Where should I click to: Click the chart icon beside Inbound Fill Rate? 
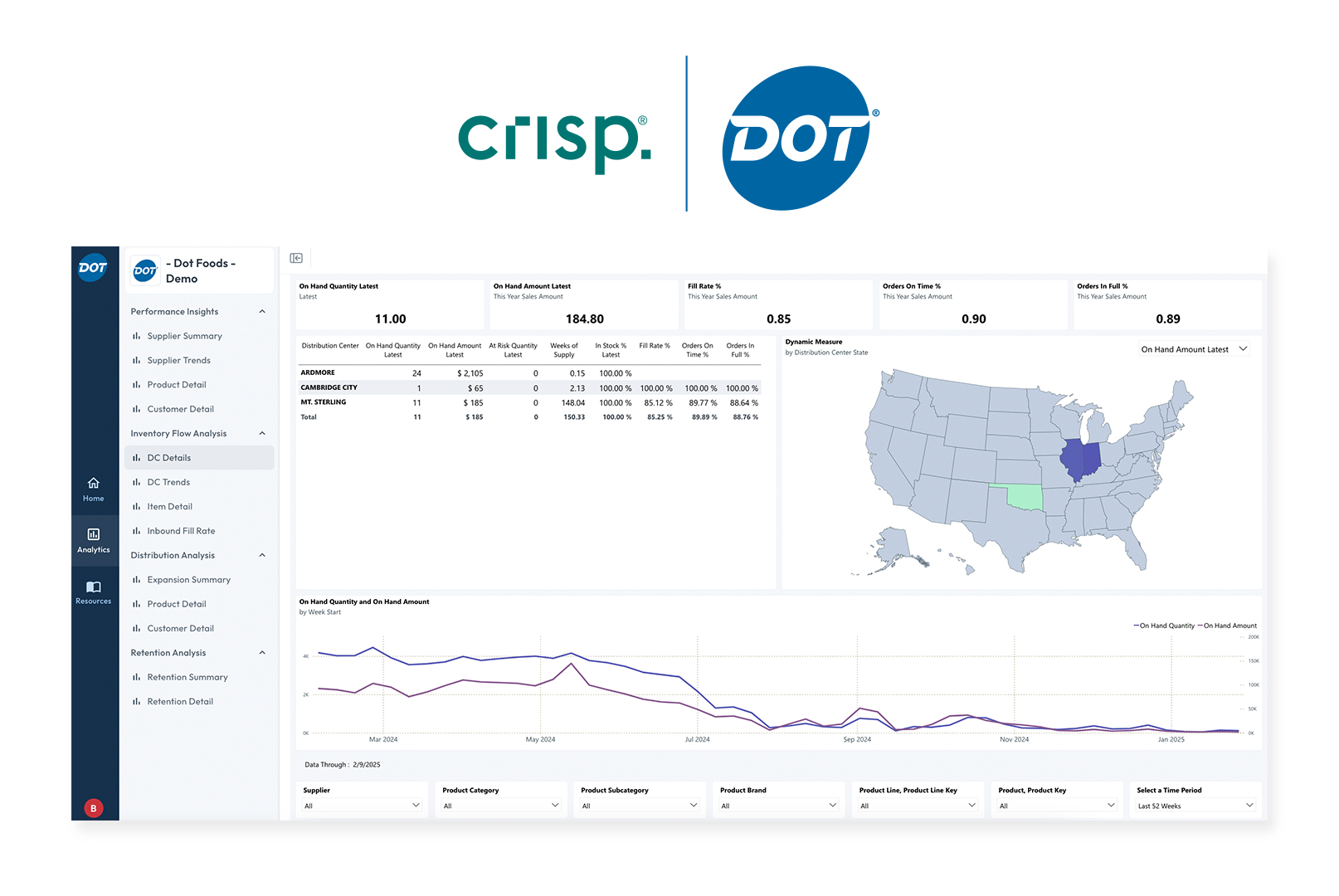[x=138, y=530]
